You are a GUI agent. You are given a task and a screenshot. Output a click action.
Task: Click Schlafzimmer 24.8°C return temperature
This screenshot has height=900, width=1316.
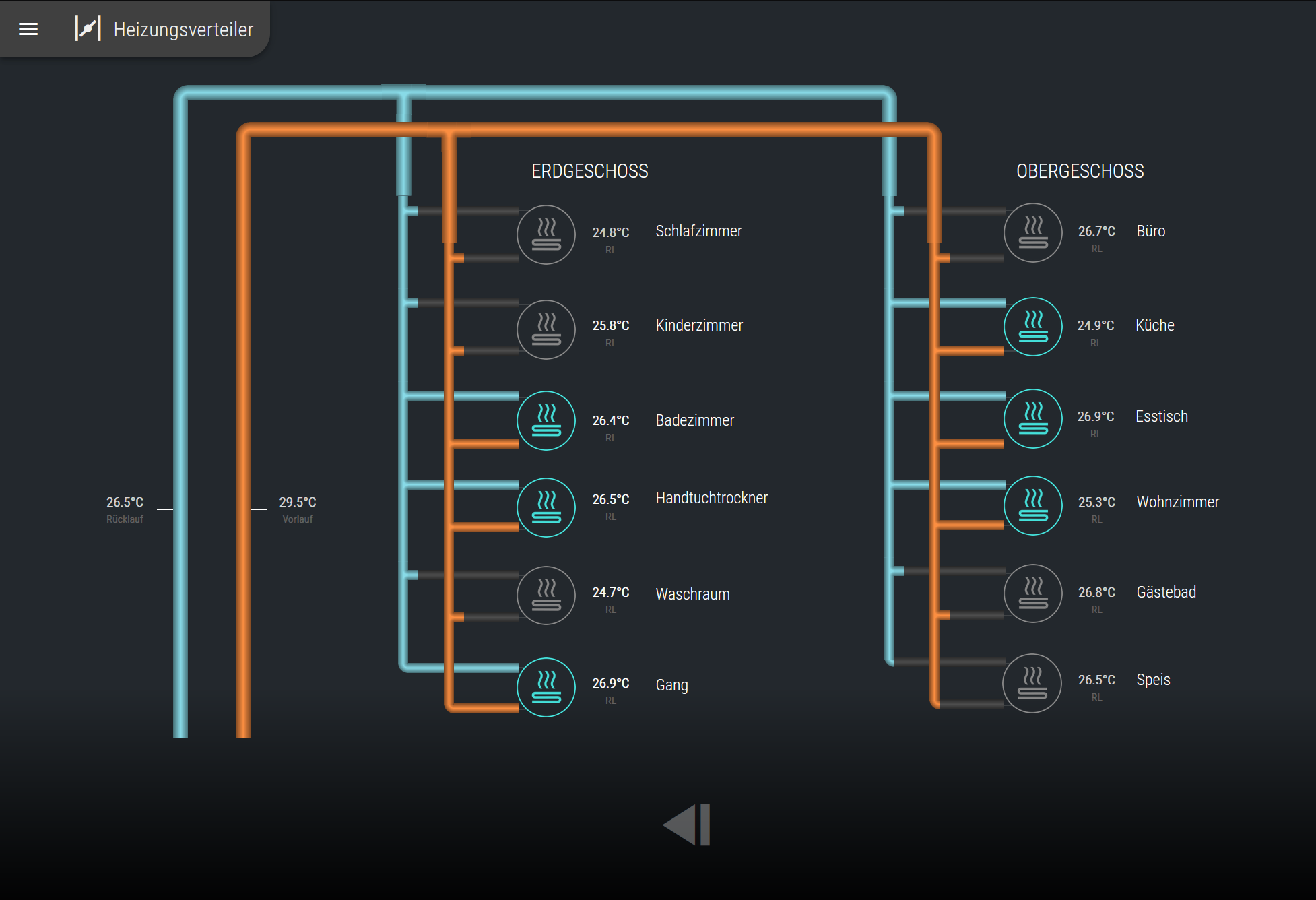611,232
